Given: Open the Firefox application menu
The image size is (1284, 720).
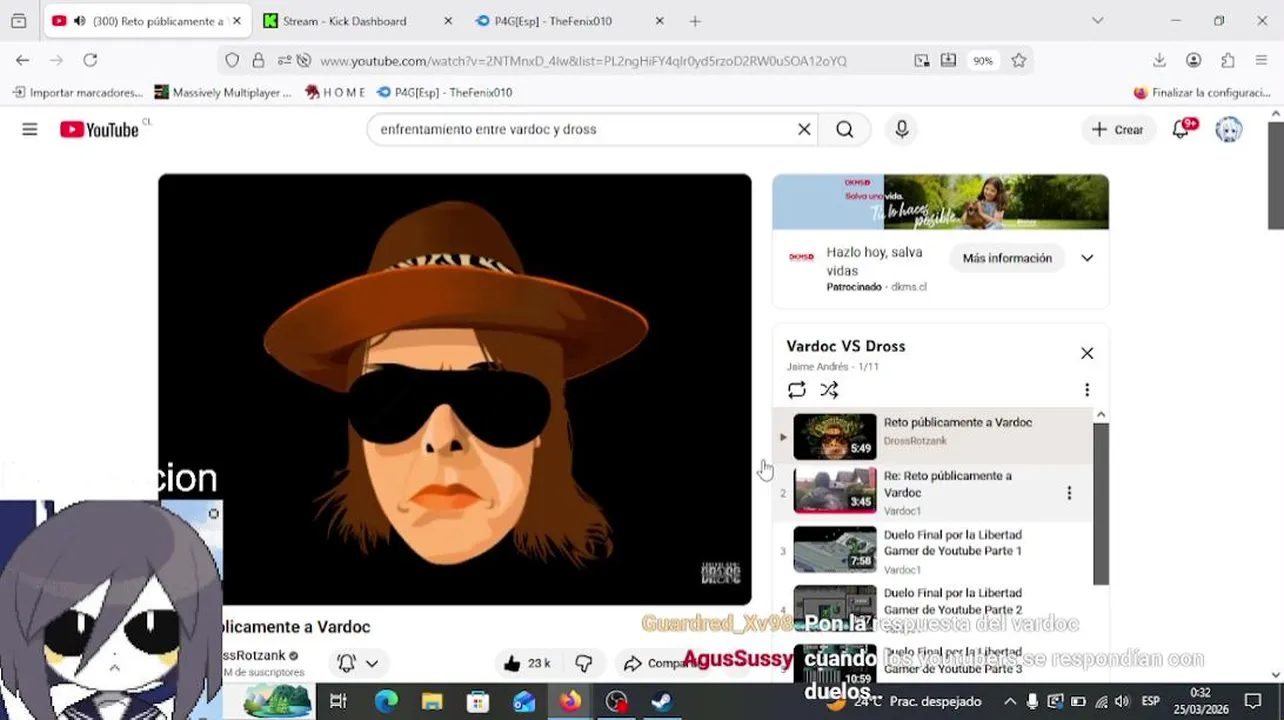Looking at the screenshot, I should (1261, 61).
